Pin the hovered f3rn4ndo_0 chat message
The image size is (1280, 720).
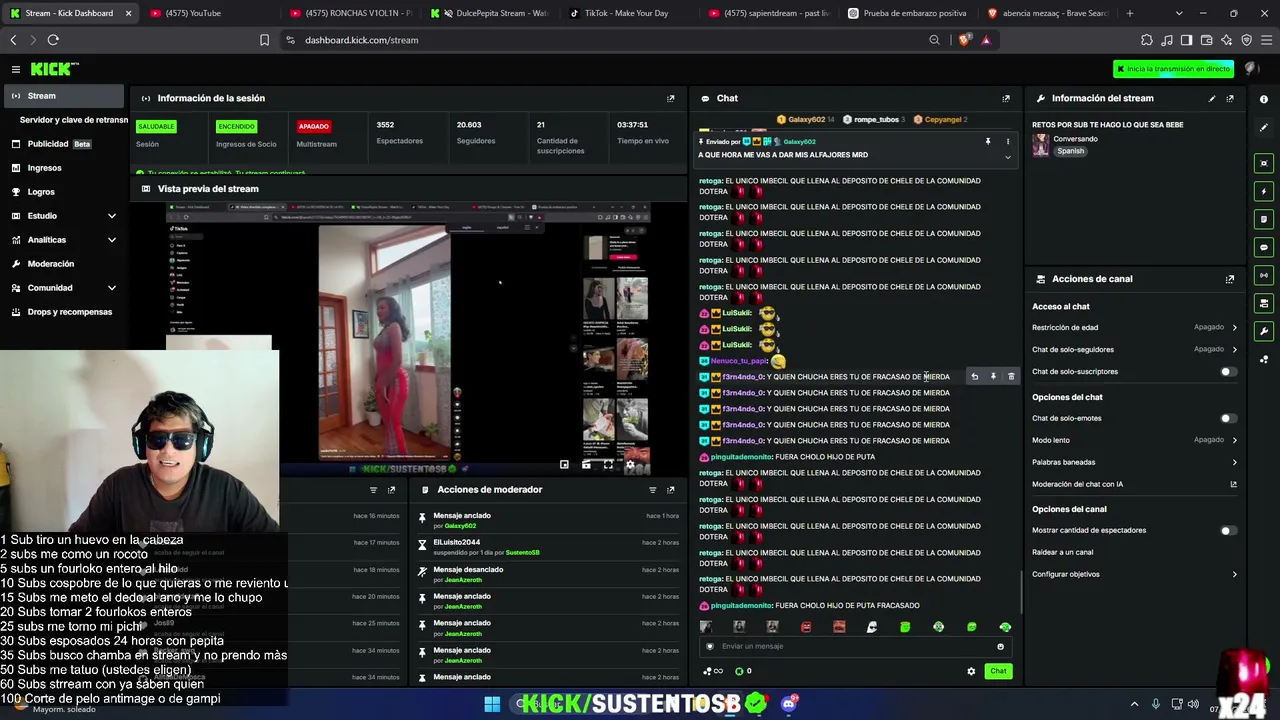(993, 377)
